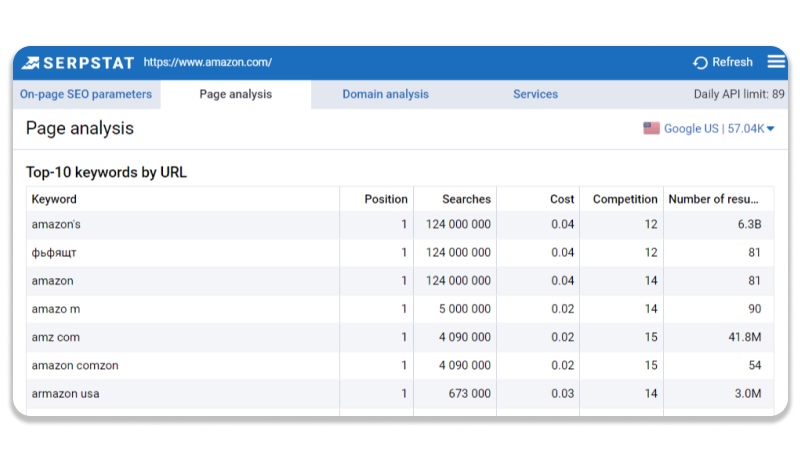Switch to On-page SEO parameters tab

point(86,94)
